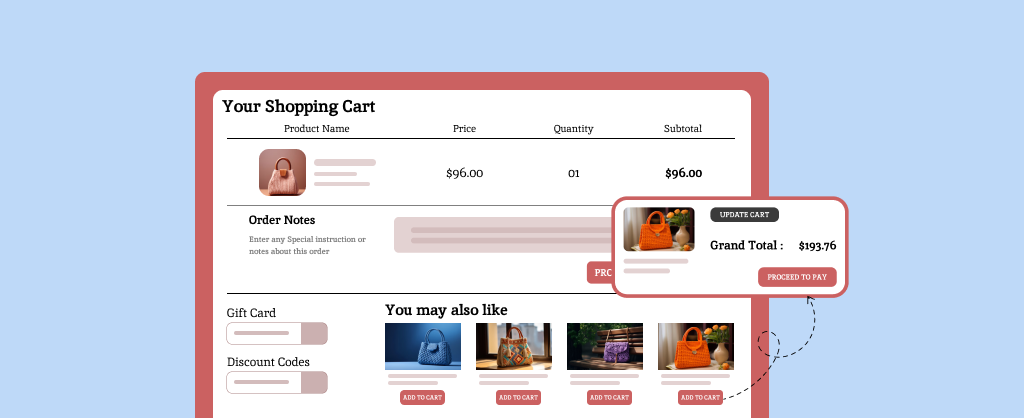The image size is (1024, 418).
Task: Focus the Gift Card input field
Action: [264, 333]
